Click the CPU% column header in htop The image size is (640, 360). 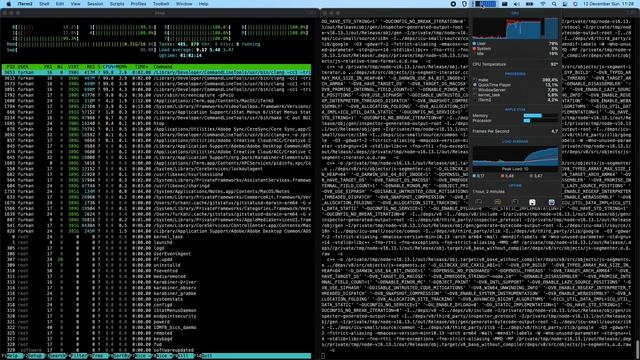tap(109, 67)
